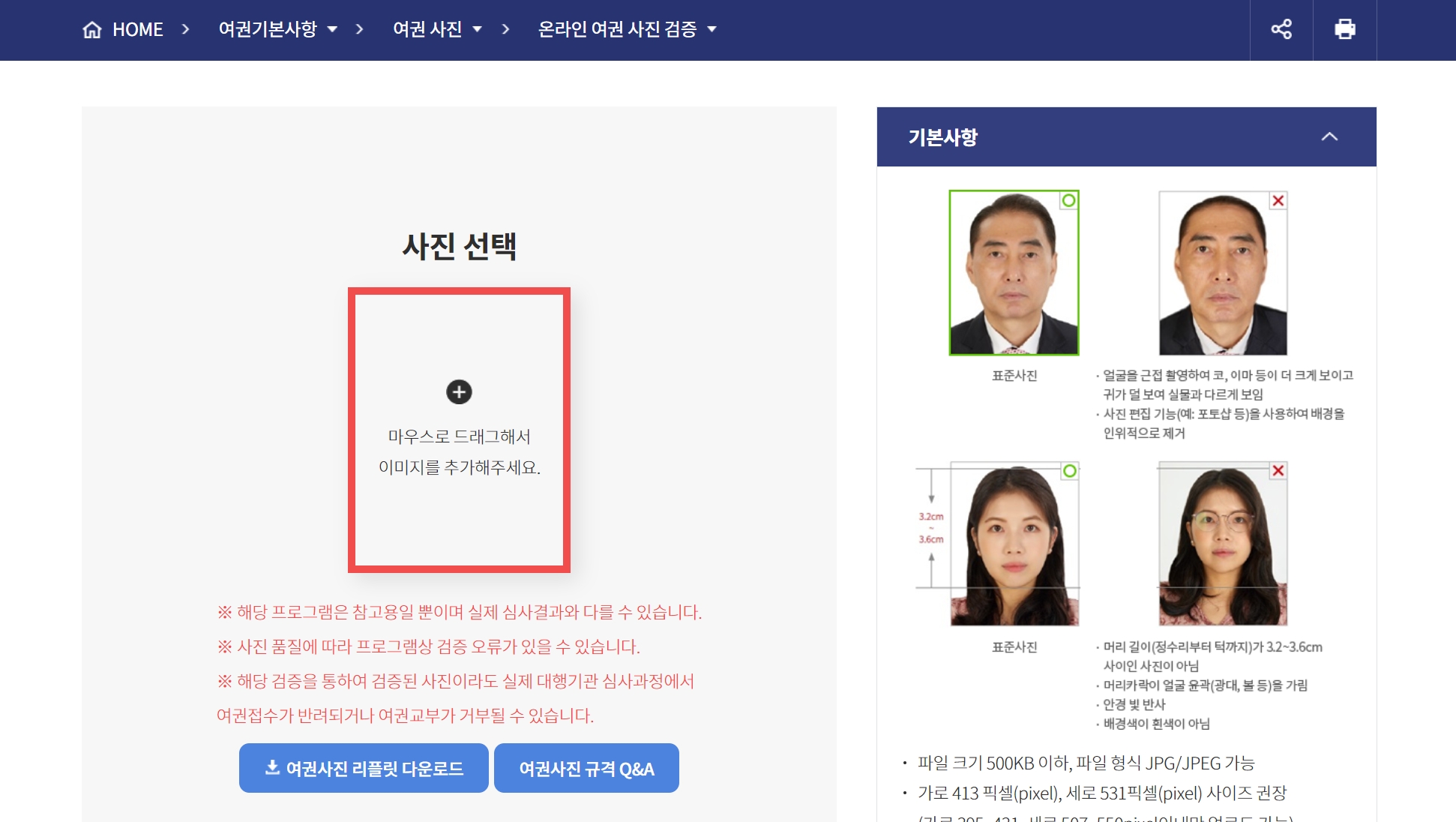Go to HOME breadcrumb link
Image resolution: width=1456 pixels, height=822 pixels.
click(x=137, y=29)
